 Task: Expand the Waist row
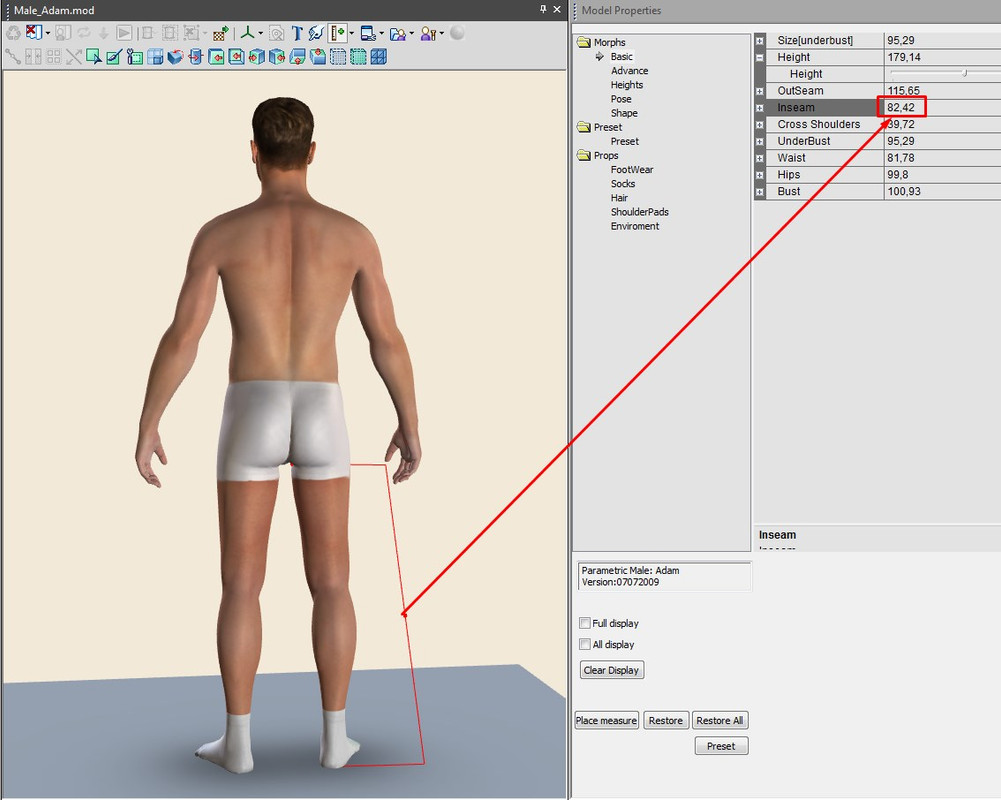760,158
